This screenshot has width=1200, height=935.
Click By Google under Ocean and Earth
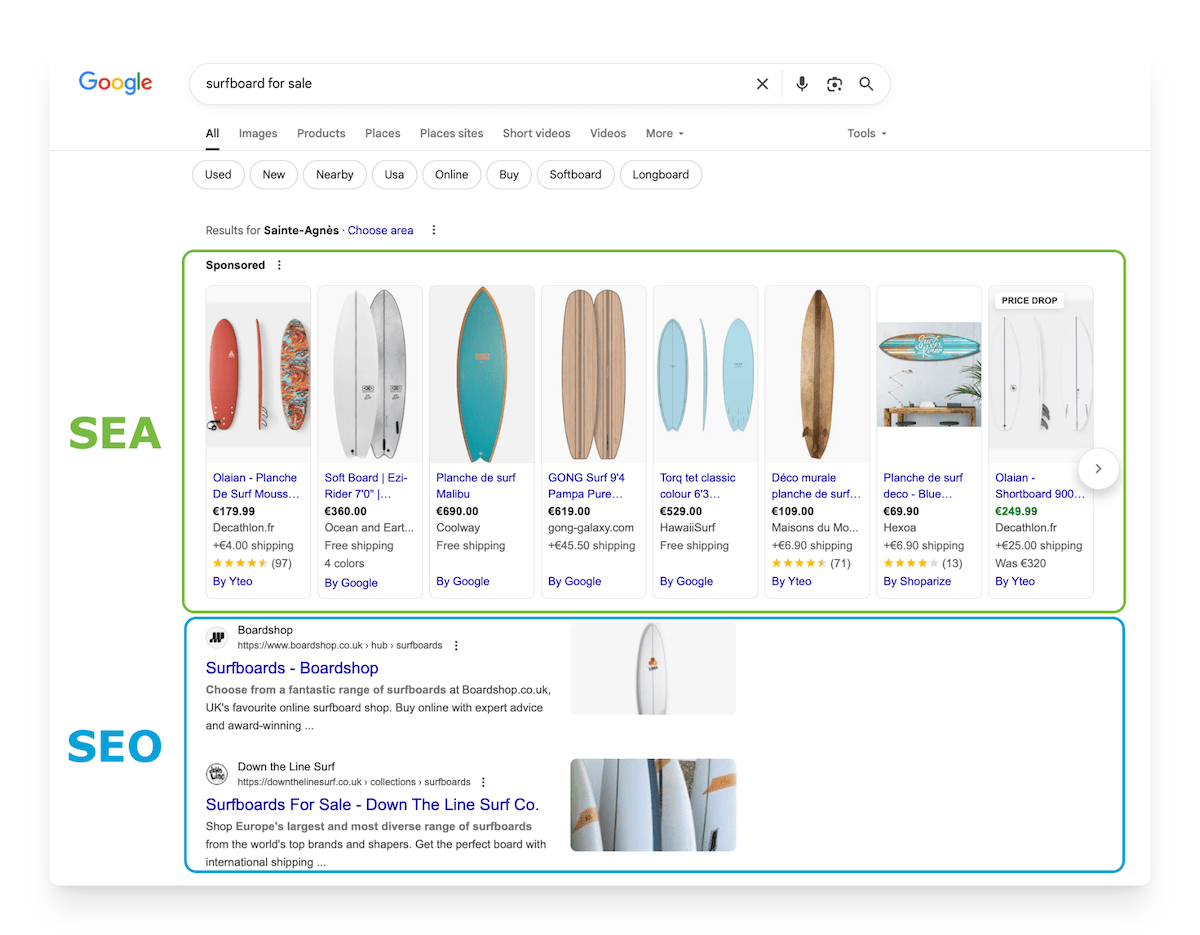coord(351,583)
